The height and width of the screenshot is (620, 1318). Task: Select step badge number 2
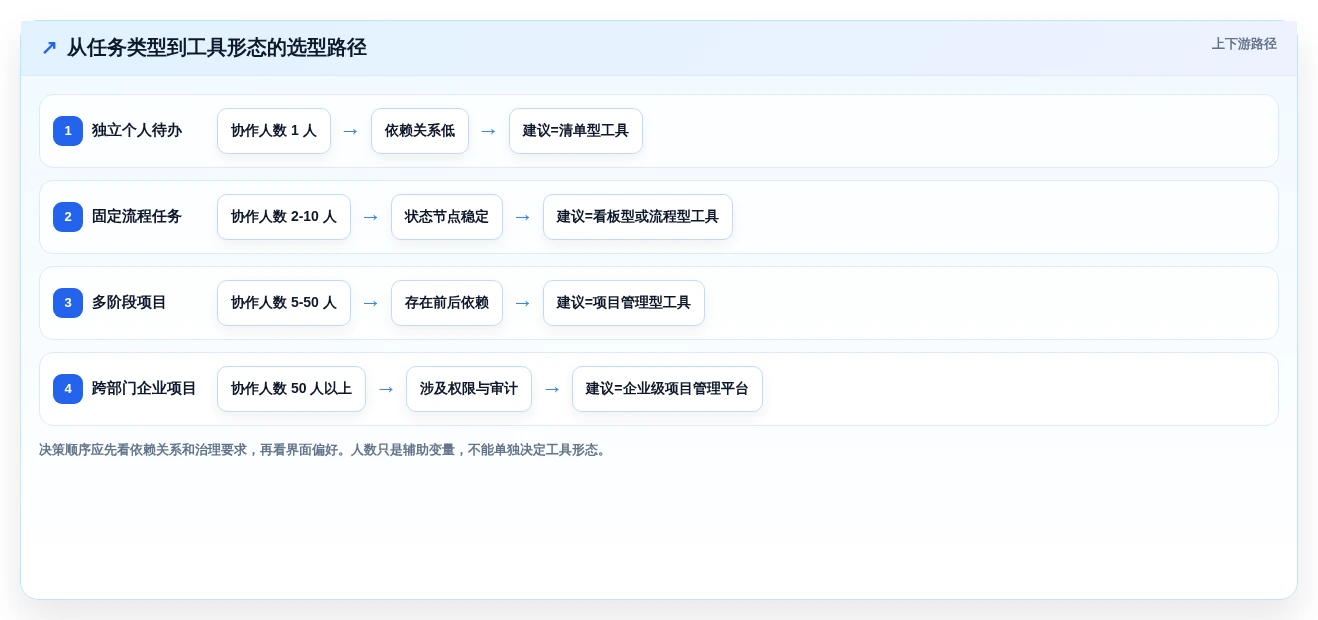pyautogui.click(x=68, y=217)
